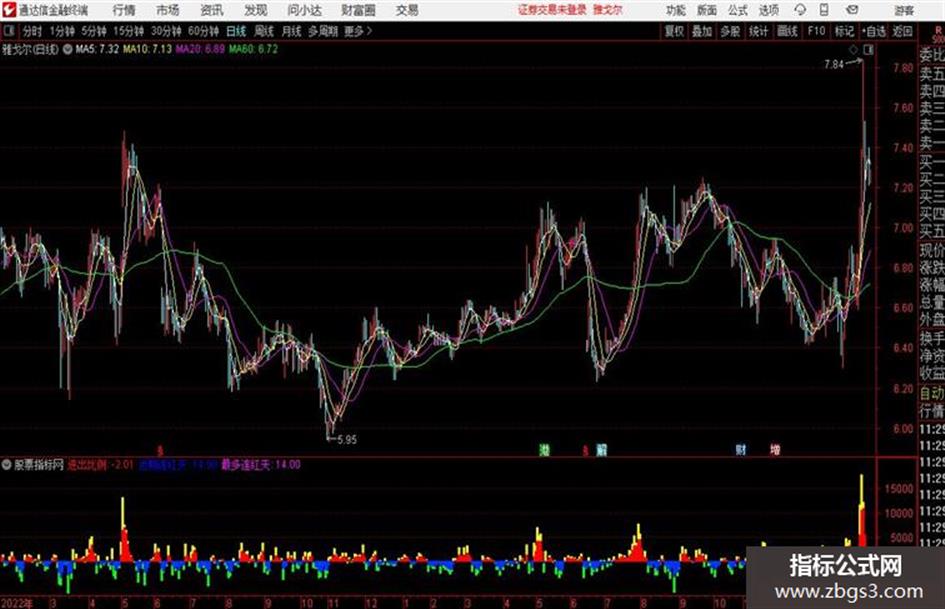Click the 叠加 overlay toolbar button
Viewport: 945px width, 609px height.
(x=702, y=31)
